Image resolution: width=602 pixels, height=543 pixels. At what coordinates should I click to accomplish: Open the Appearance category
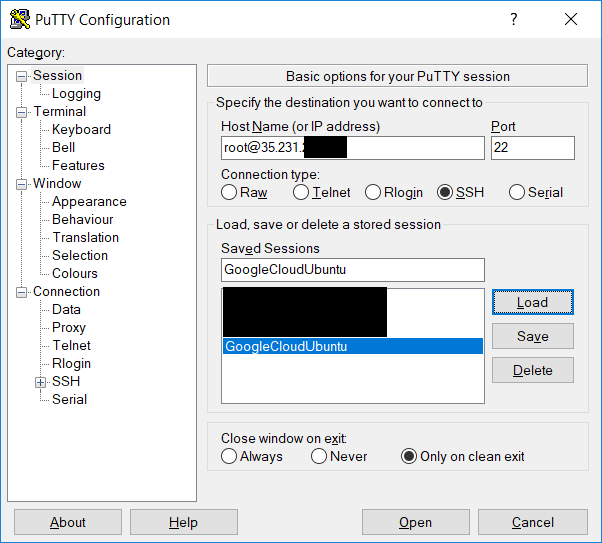tap(89, 202)
